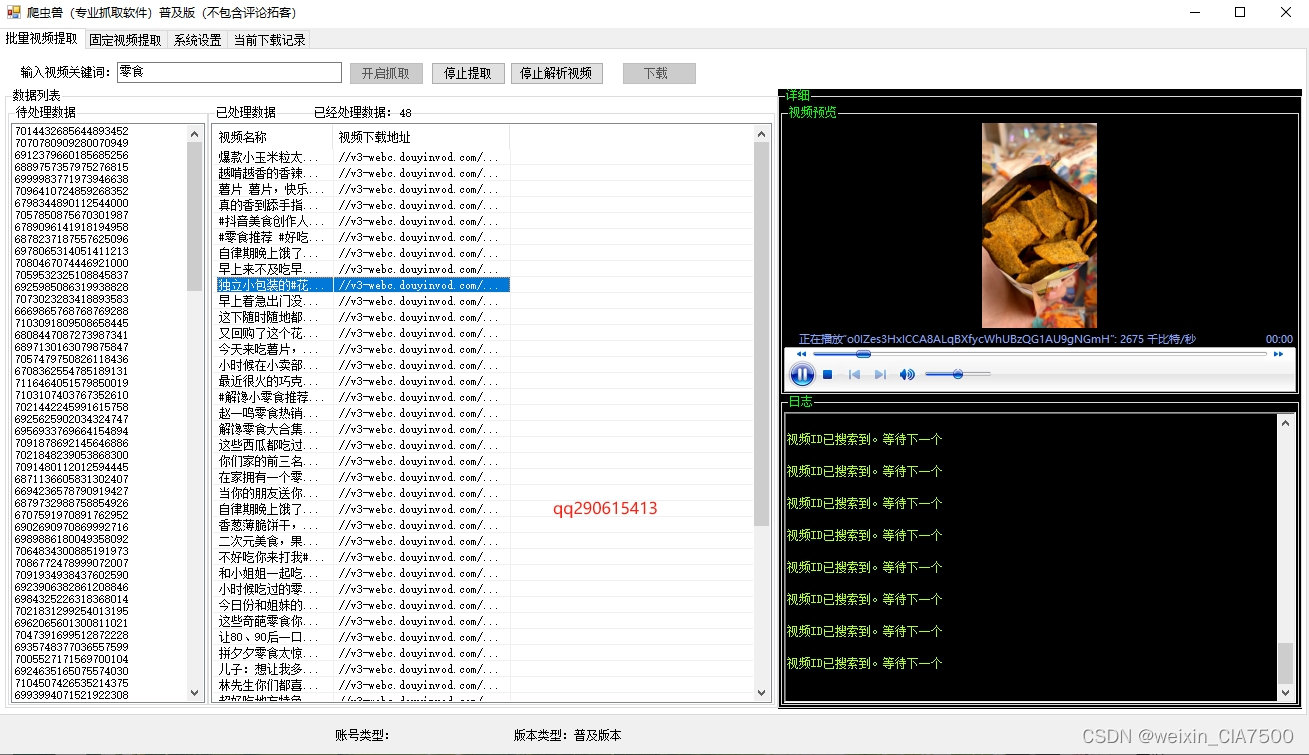Mute audio via the speaker icon

tap(907, 374)
